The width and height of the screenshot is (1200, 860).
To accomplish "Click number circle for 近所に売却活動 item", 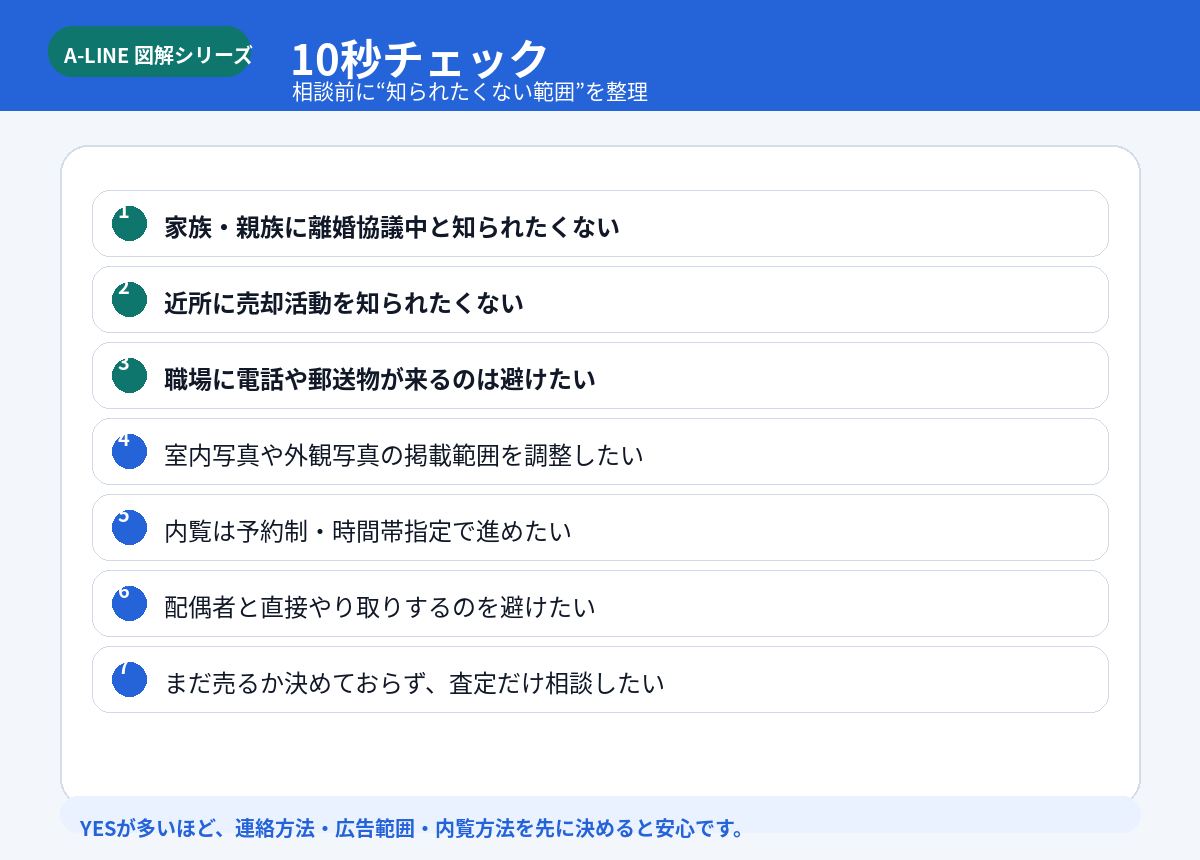I will click(129, 300).
